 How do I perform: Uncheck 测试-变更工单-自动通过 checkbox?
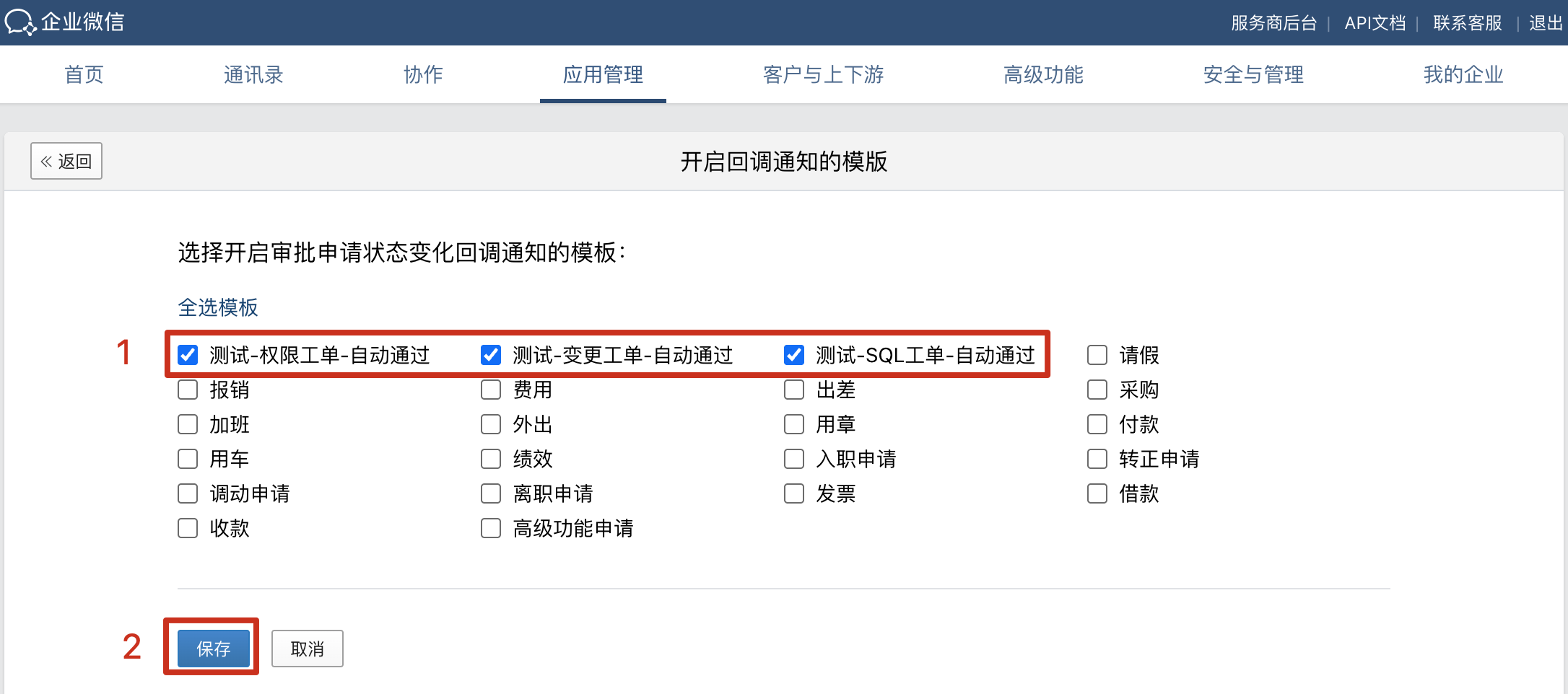click(x=491, y=355)
